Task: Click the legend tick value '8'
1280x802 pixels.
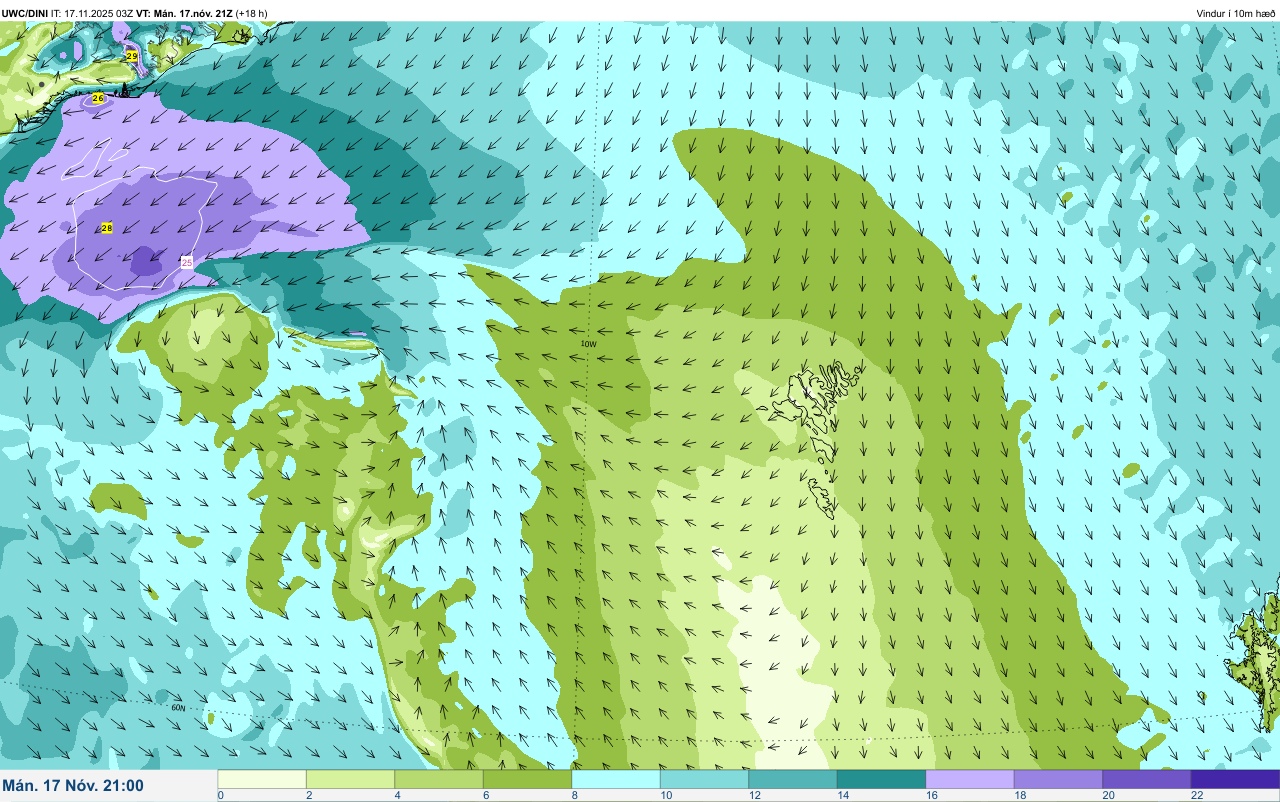Action: (574, 795)
